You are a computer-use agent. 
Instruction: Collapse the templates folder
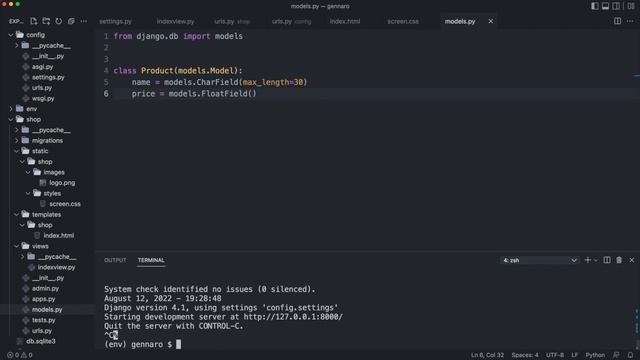pyautogui.click(x=17, y=214)
